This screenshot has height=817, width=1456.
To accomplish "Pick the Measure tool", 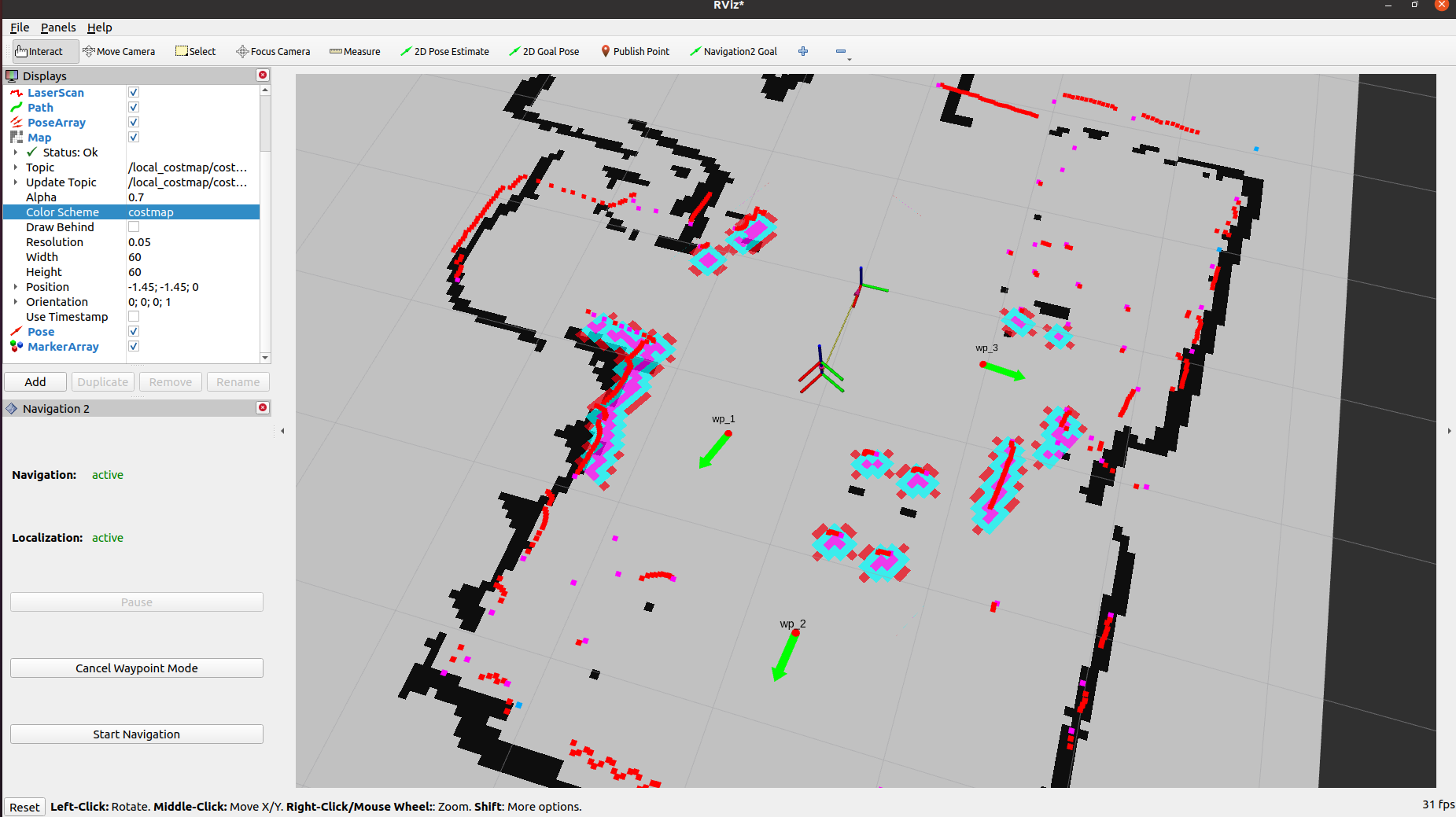I will click(x=355, y=52).
